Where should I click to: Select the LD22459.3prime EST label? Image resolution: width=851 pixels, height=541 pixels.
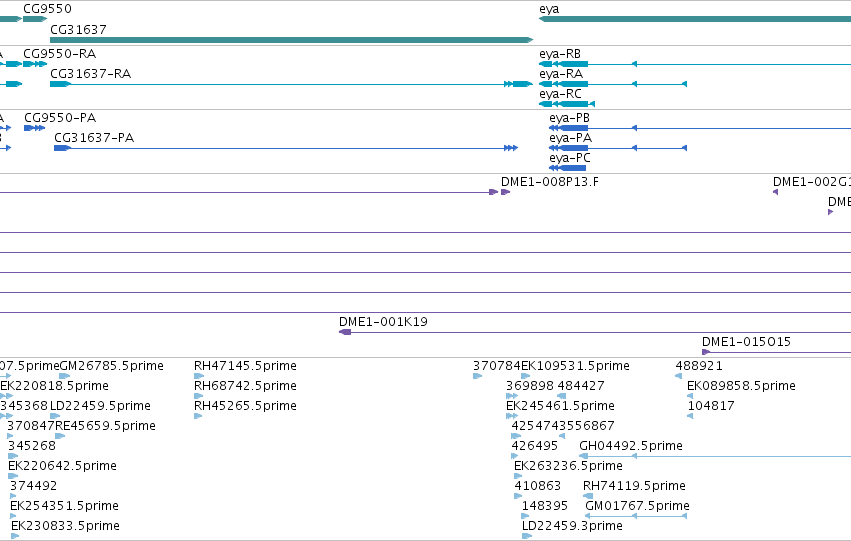coord(572,526)
